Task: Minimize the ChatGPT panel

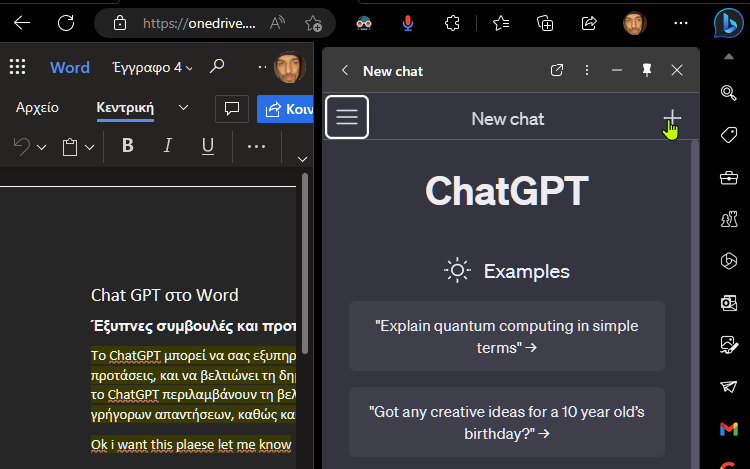Action: pyautogui.click(x=617, y=70)
